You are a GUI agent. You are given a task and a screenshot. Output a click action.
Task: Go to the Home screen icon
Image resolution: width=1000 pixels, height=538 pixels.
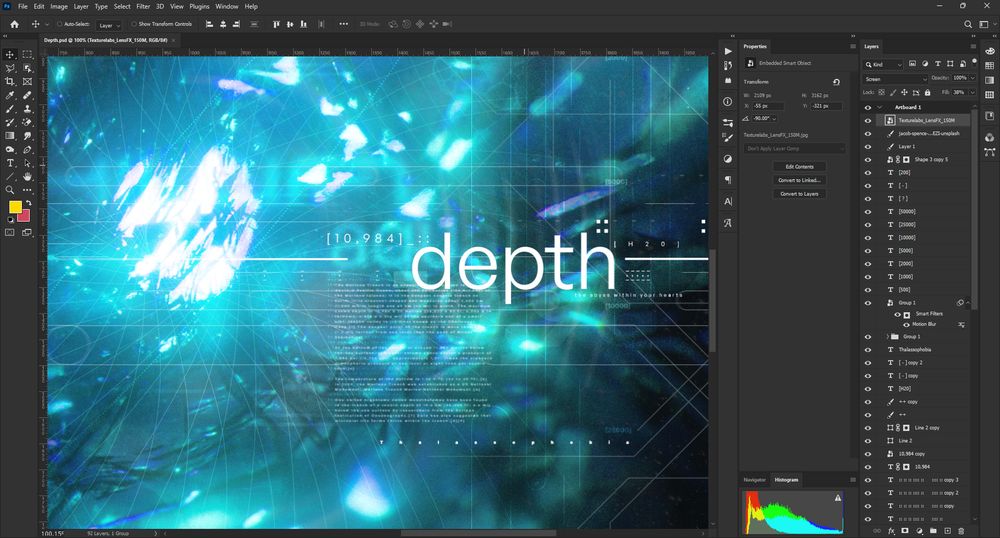click(15, 24)
